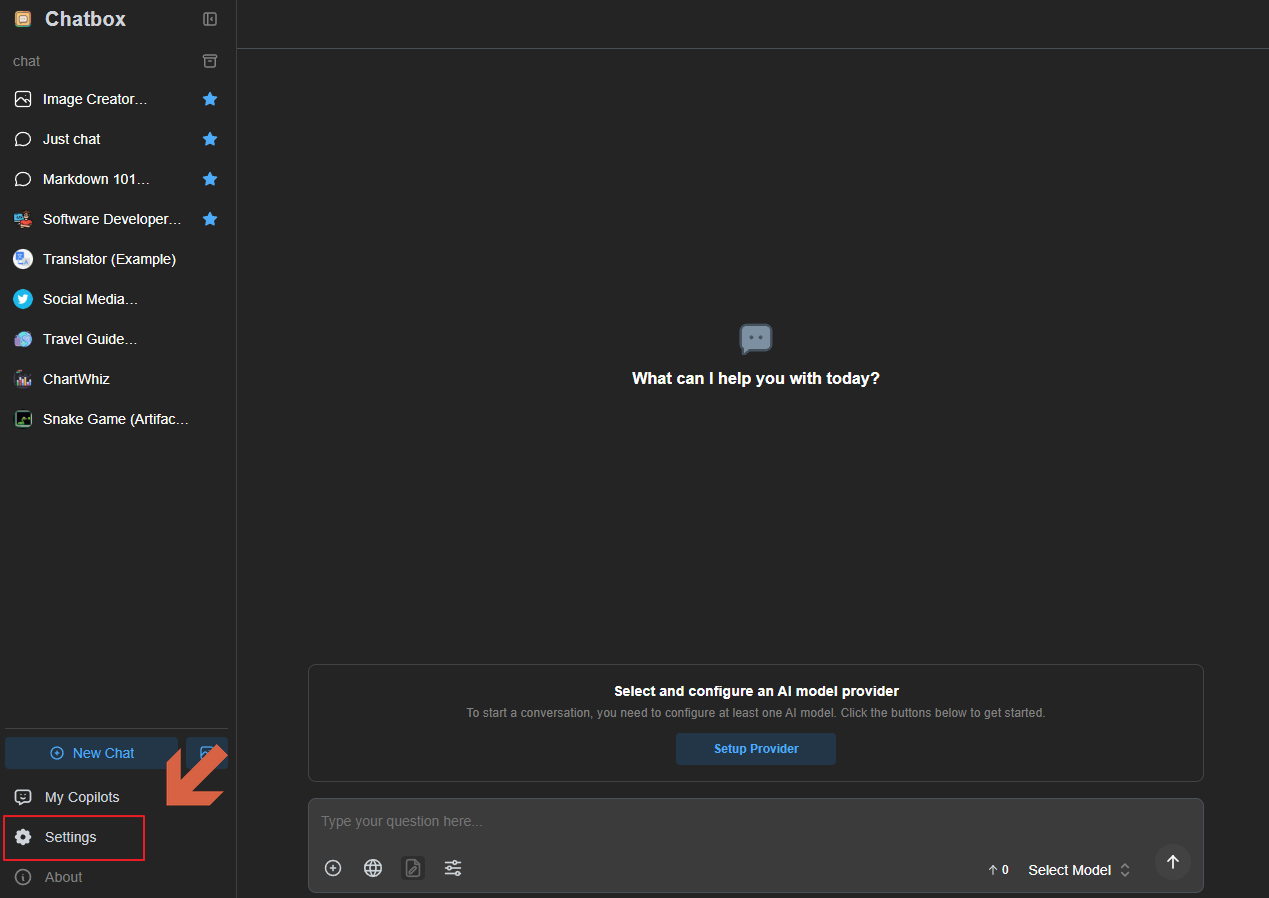Open Settings with the gear icon
Screen dimensions: 1269x898
click(x=23, y=837)
